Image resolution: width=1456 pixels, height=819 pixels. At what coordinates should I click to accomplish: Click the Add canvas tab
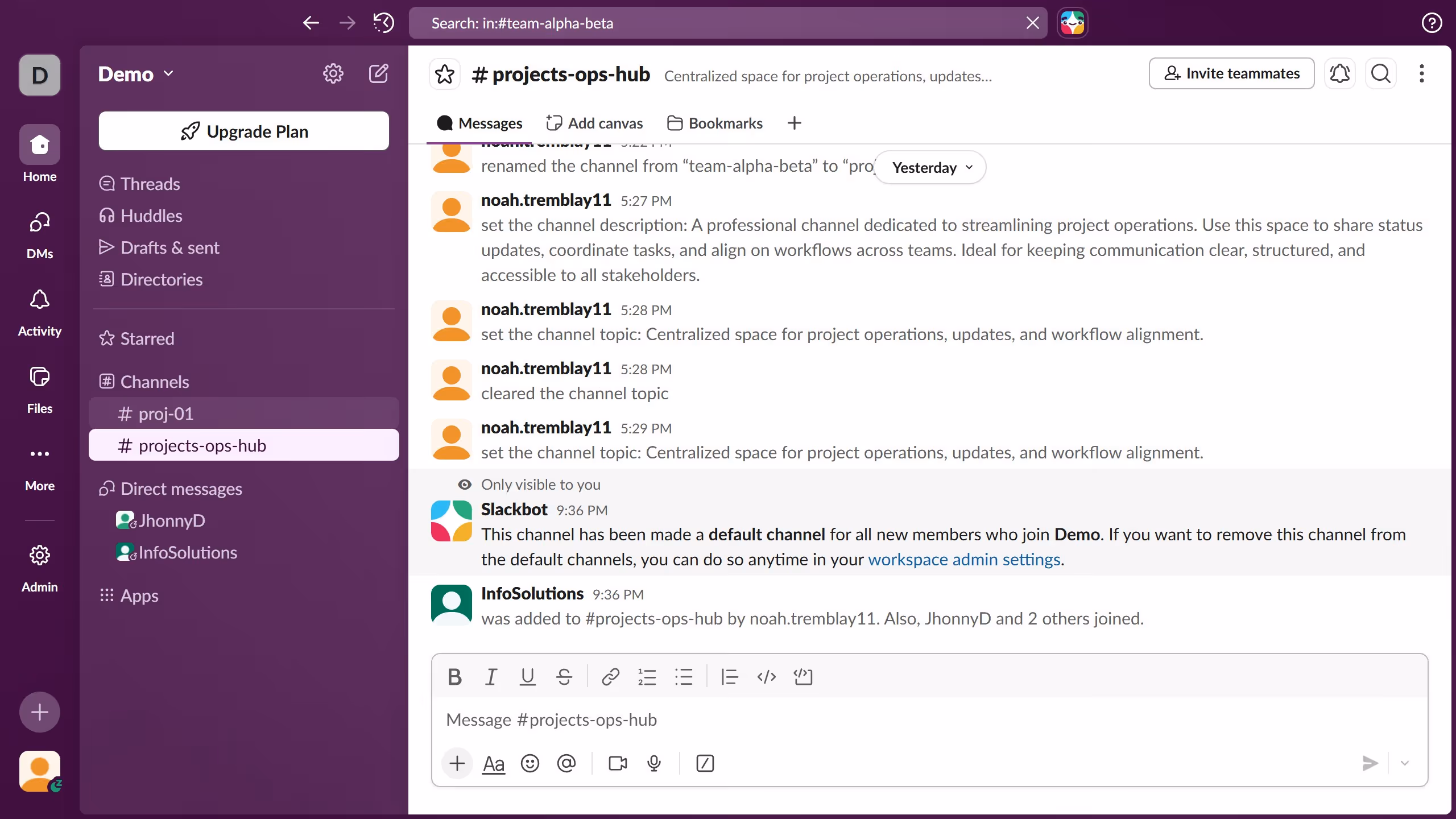pyautogui.click(x=594, y=123)
